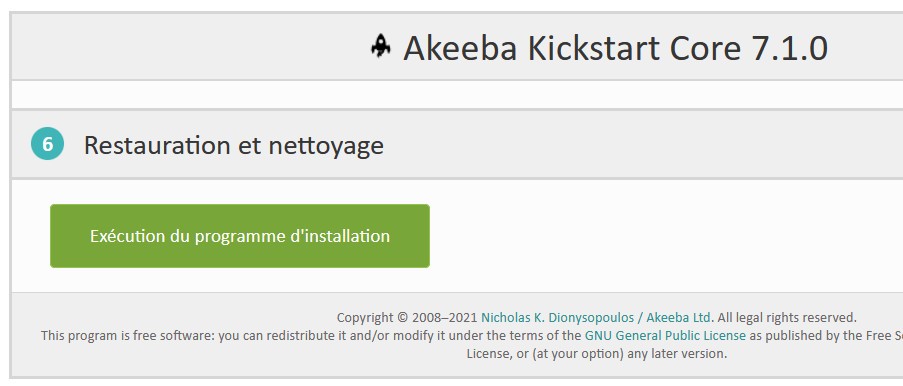Click the Akeeba Ltd portion of the footer link
Screen dimensions: 903x386
pos(678,317)
